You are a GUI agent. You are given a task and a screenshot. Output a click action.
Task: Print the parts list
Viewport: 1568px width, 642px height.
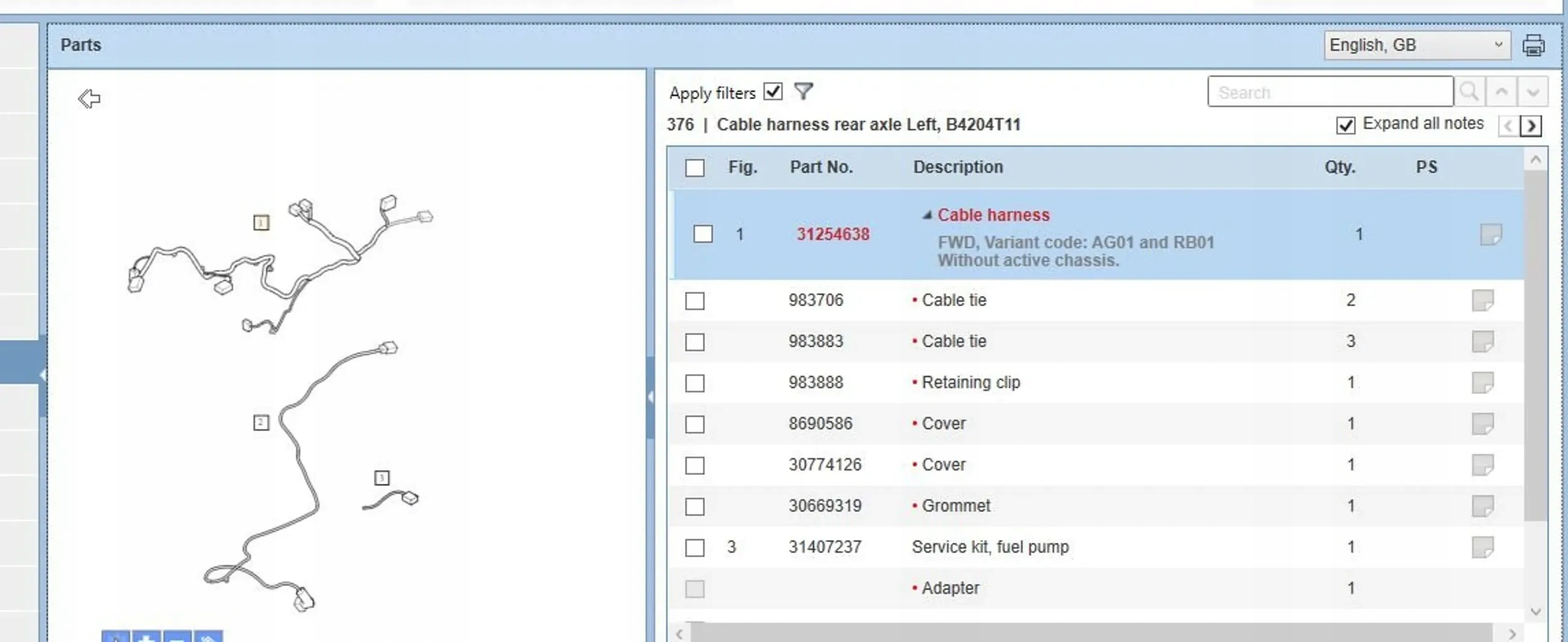[x=1534, y=45]
